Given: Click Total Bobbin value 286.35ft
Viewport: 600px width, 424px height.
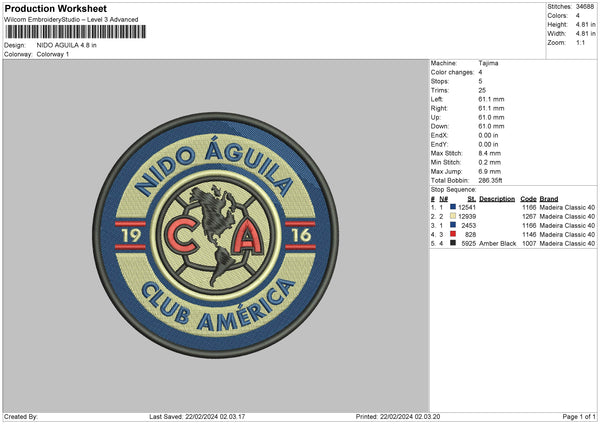Looking at the screenshot, I should click(x=490, y=181).
